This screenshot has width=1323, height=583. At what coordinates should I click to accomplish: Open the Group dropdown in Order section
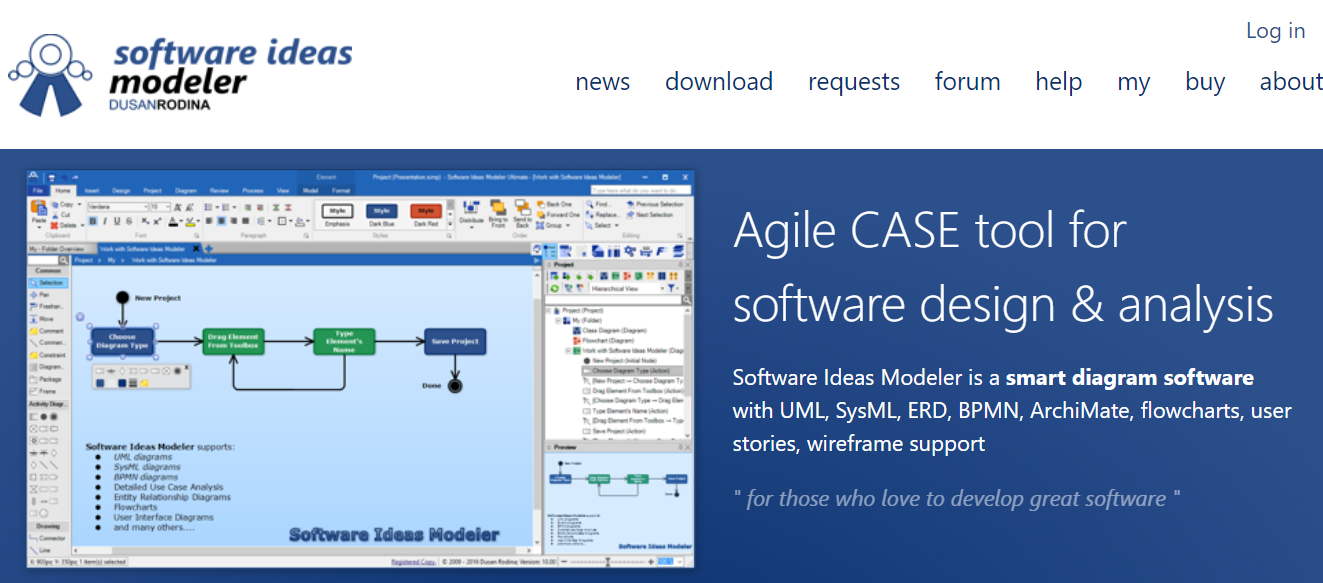click(x=553, y=225)
